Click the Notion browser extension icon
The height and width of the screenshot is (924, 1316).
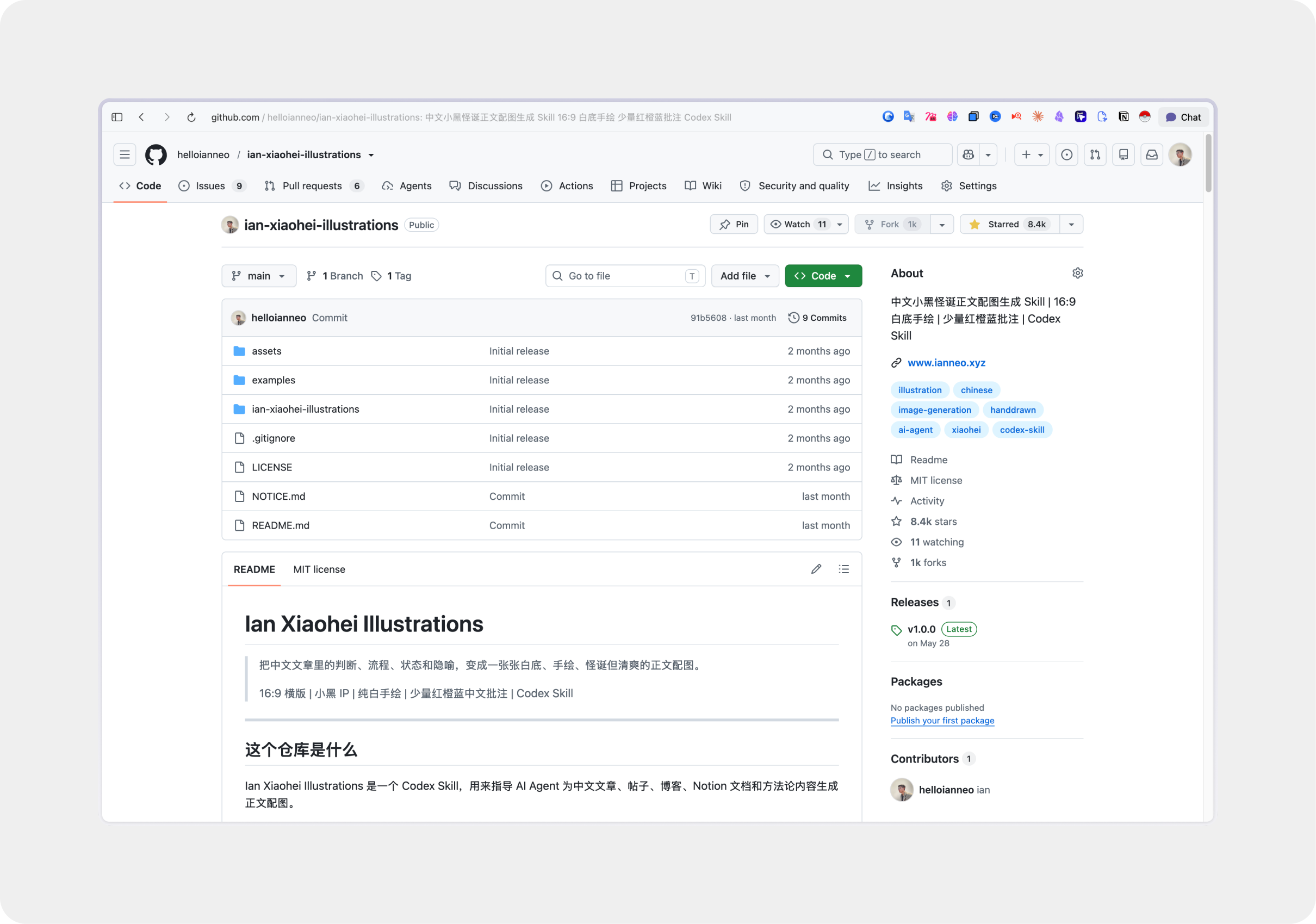[1123, 117]
